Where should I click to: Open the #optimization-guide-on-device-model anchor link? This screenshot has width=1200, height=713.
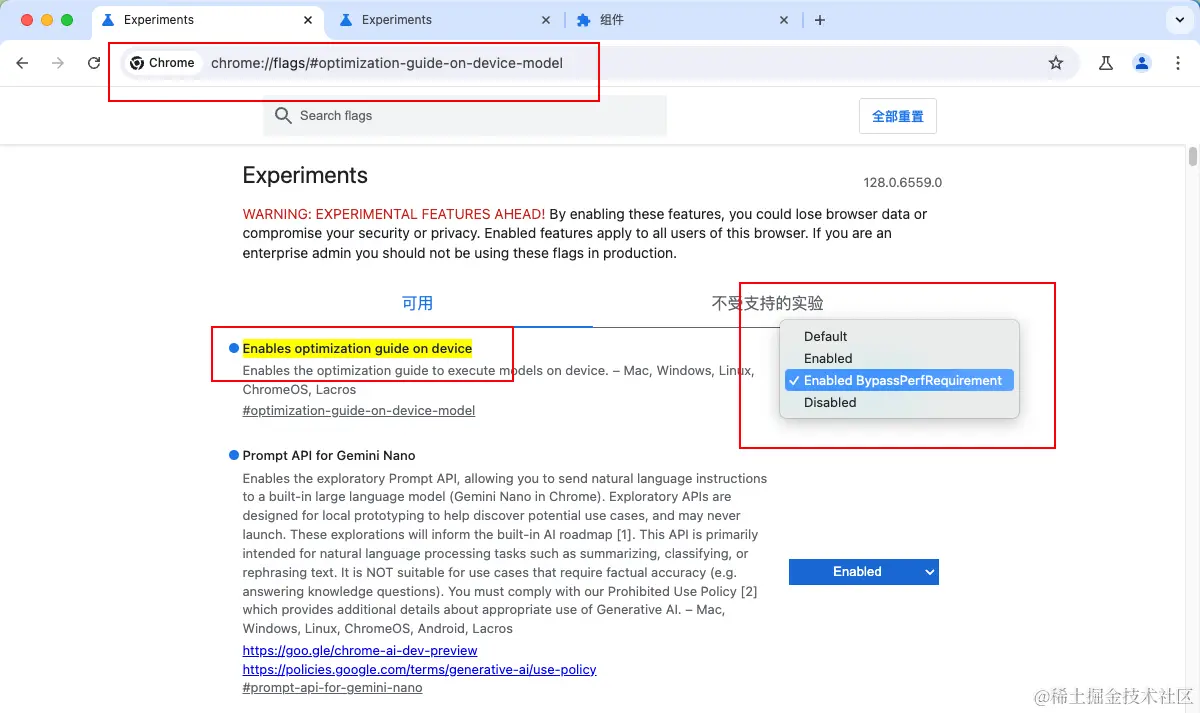coord(359,410)
